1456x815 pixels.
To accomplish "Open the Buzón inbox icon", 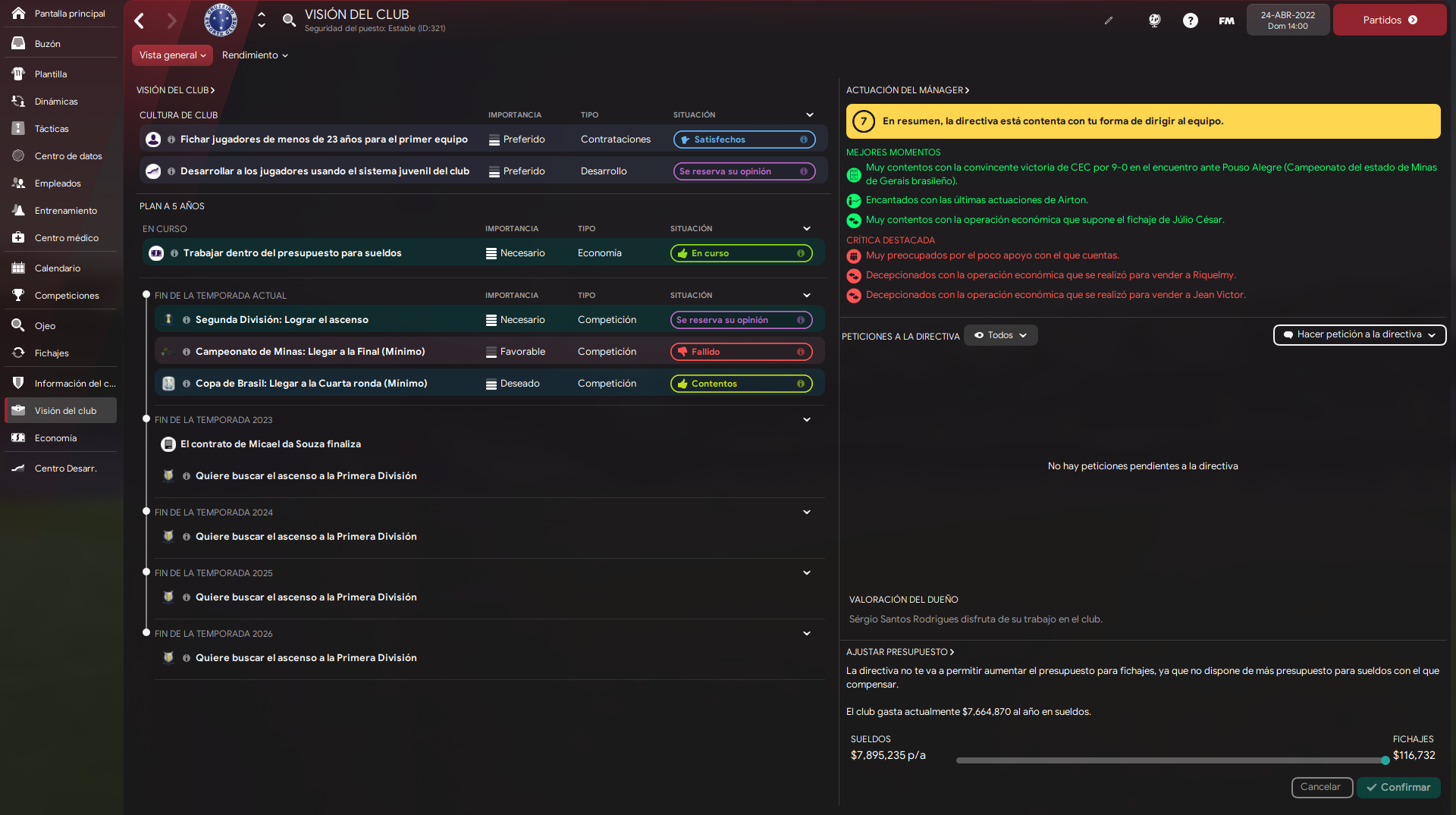I will [18, 43].
